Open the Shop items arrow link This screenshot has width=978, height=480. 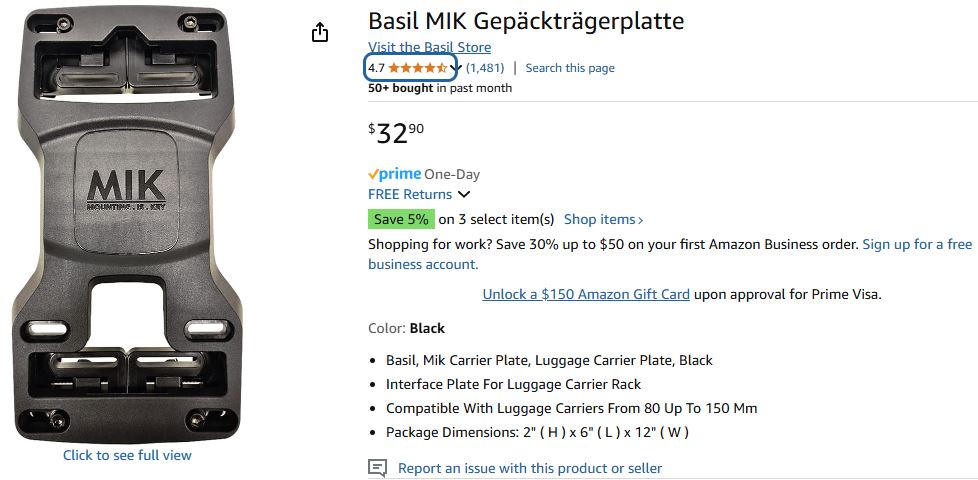click(604, 219)
